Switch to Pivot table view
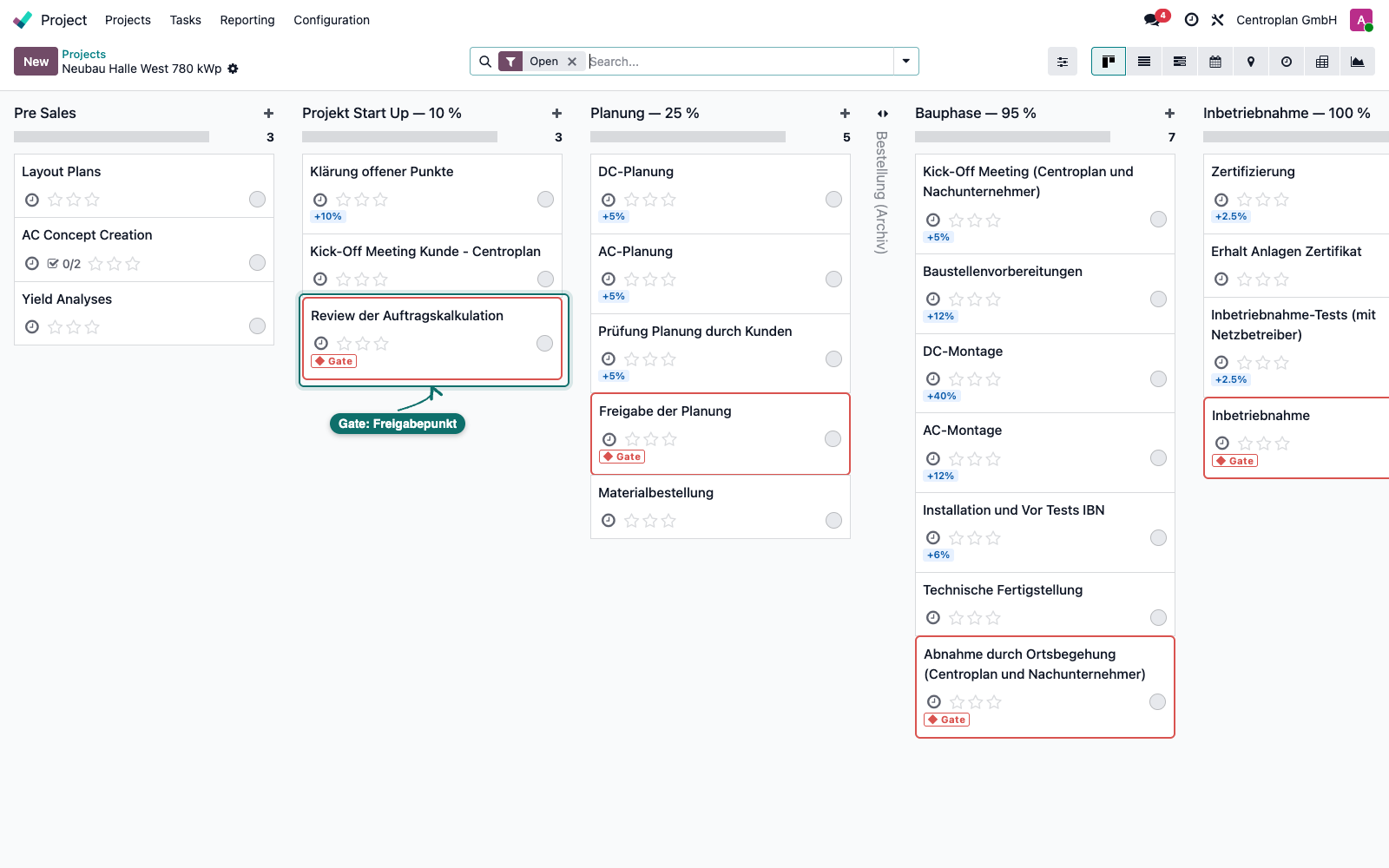This screenshot has width=1389, height=868. pos(1322,62)
